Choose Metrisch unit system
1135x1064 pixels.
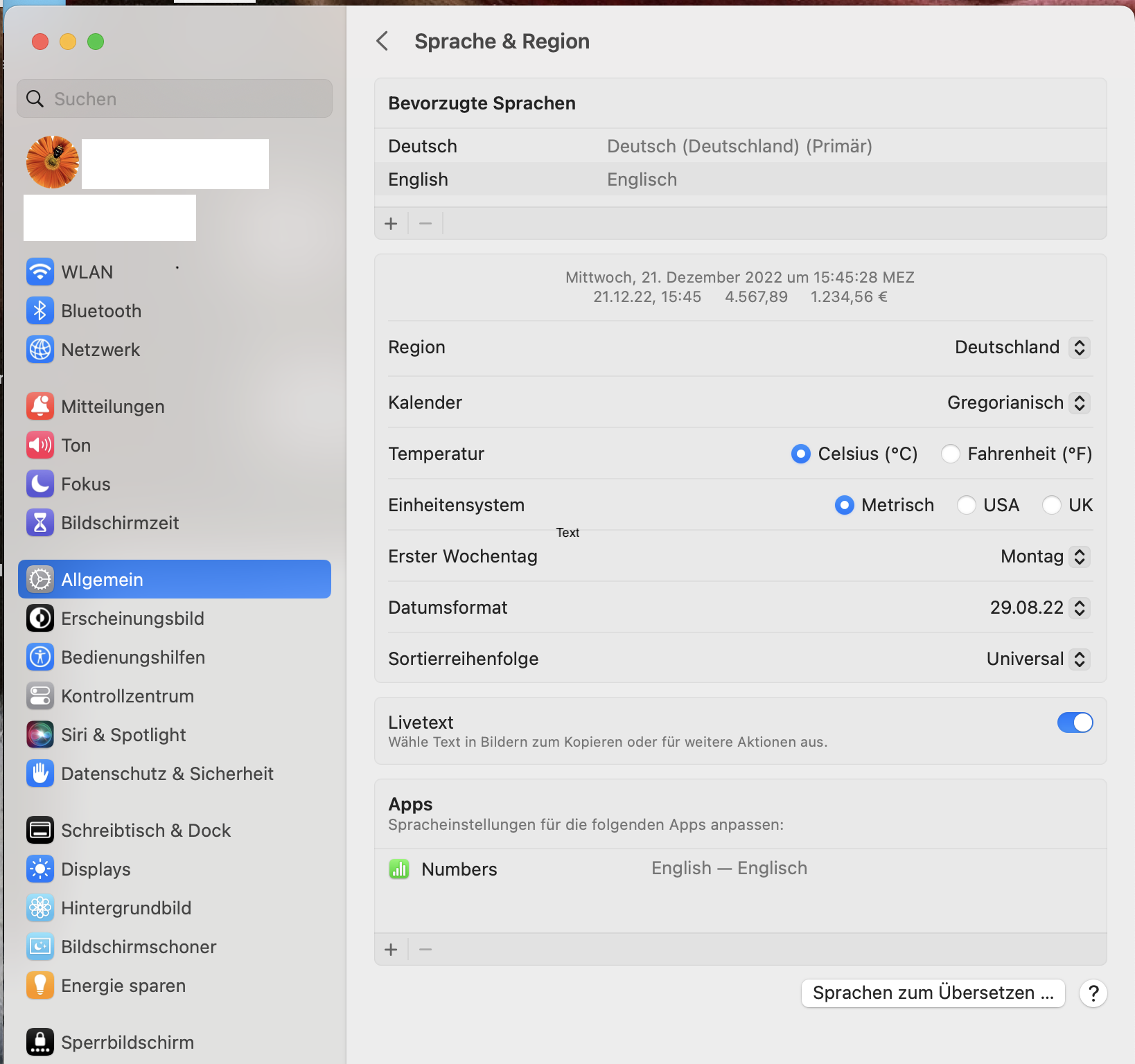[844, 505]
